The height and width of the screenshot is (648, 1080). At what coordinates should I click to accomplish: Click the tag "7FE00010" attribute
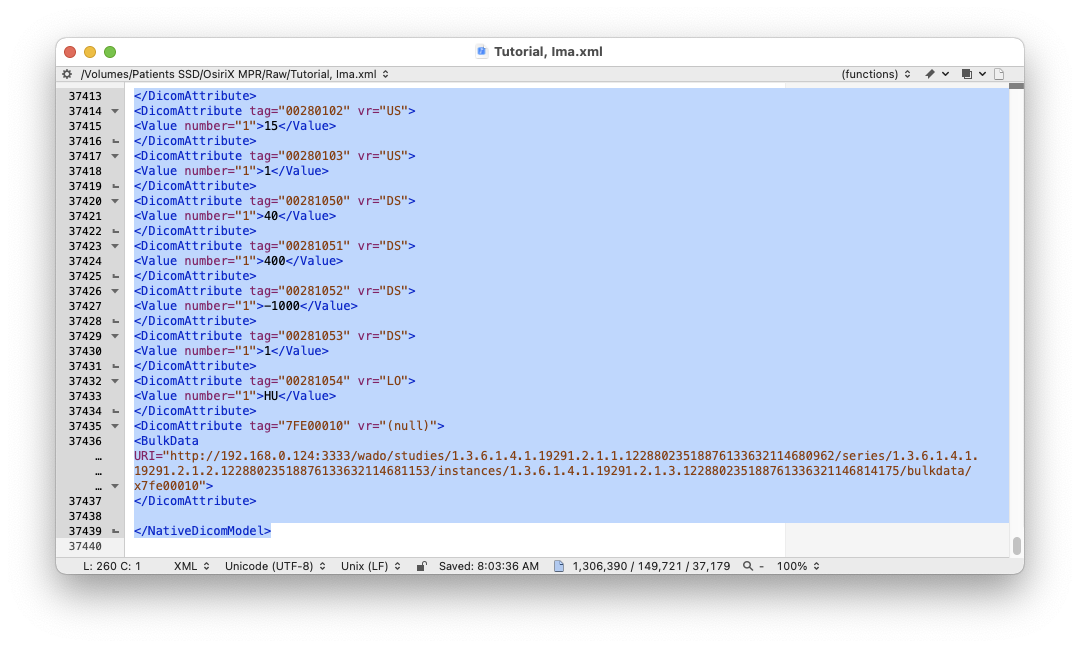tap(300, 426)
